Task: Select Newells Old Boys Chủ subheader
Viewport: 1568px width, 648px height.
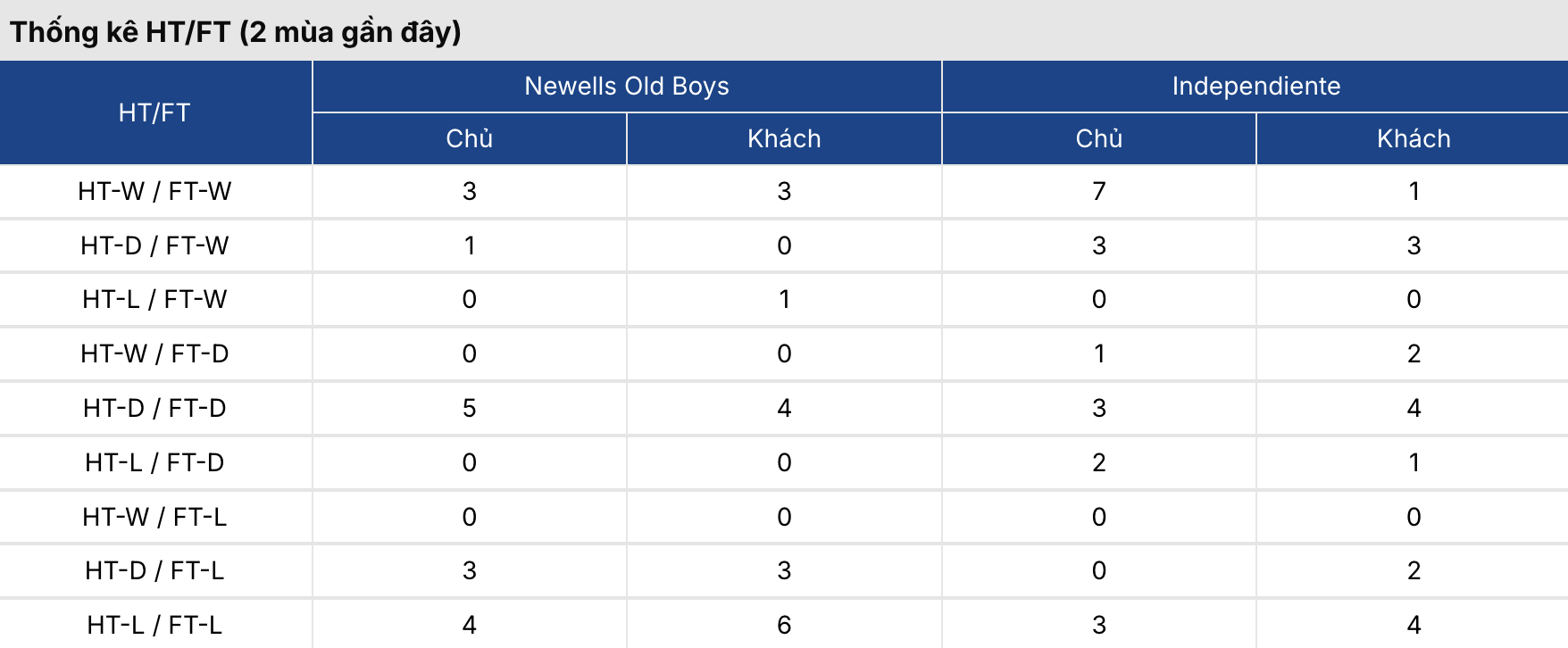Action: pyautogui.click(x=470, y=139)
